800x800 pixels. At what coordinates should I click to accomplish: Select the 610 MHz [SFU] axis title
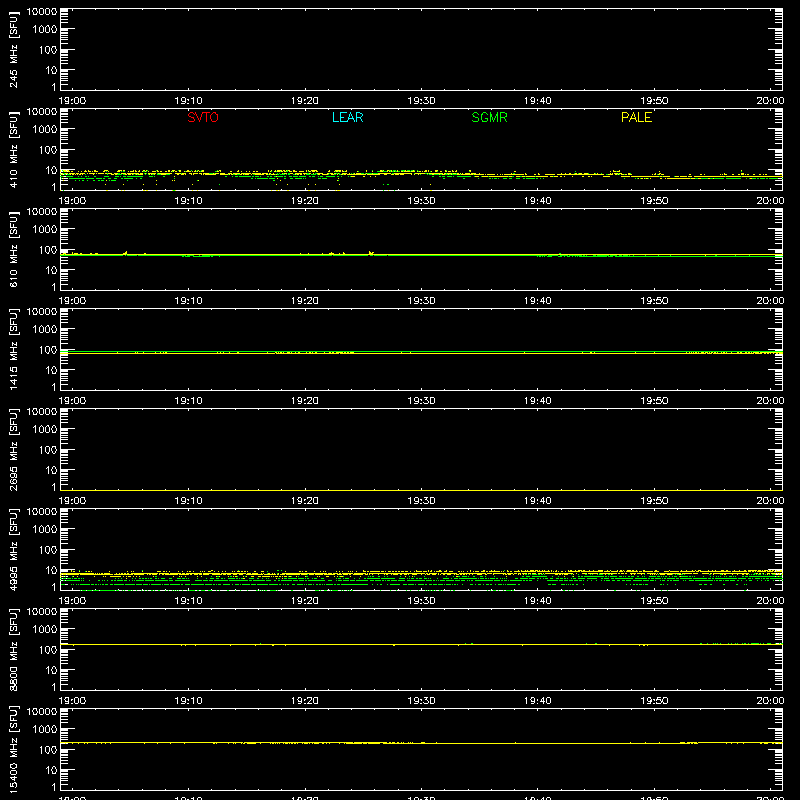click(13, 249)
